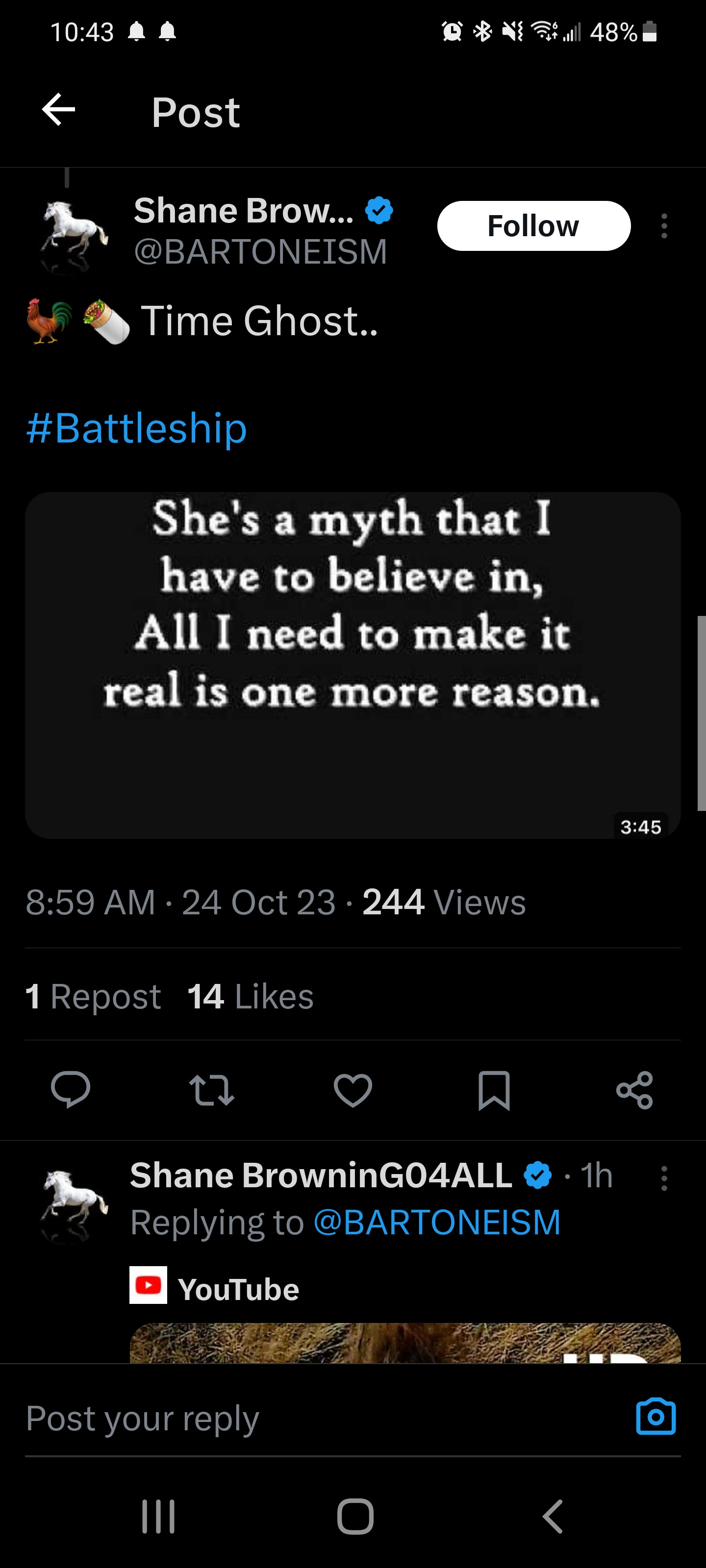Viewport: 706px width, 1568px height.
Task: Tap the back arrow next to Post
Action: point(58,110)
